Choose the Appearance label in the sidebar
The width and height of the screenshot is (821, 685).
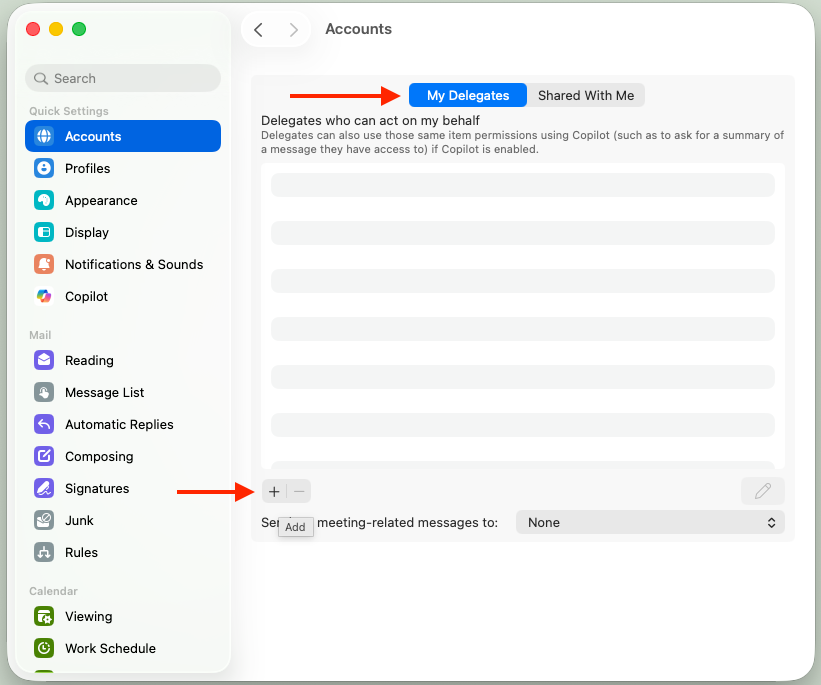pos(101,200)
